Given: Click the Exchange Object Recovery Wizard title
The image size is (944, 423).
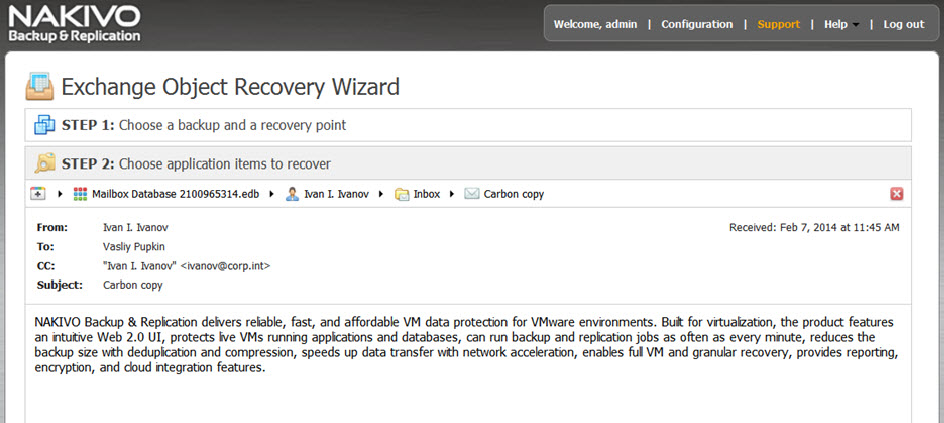Looking at the screenshot, I should tap(231, 87).
